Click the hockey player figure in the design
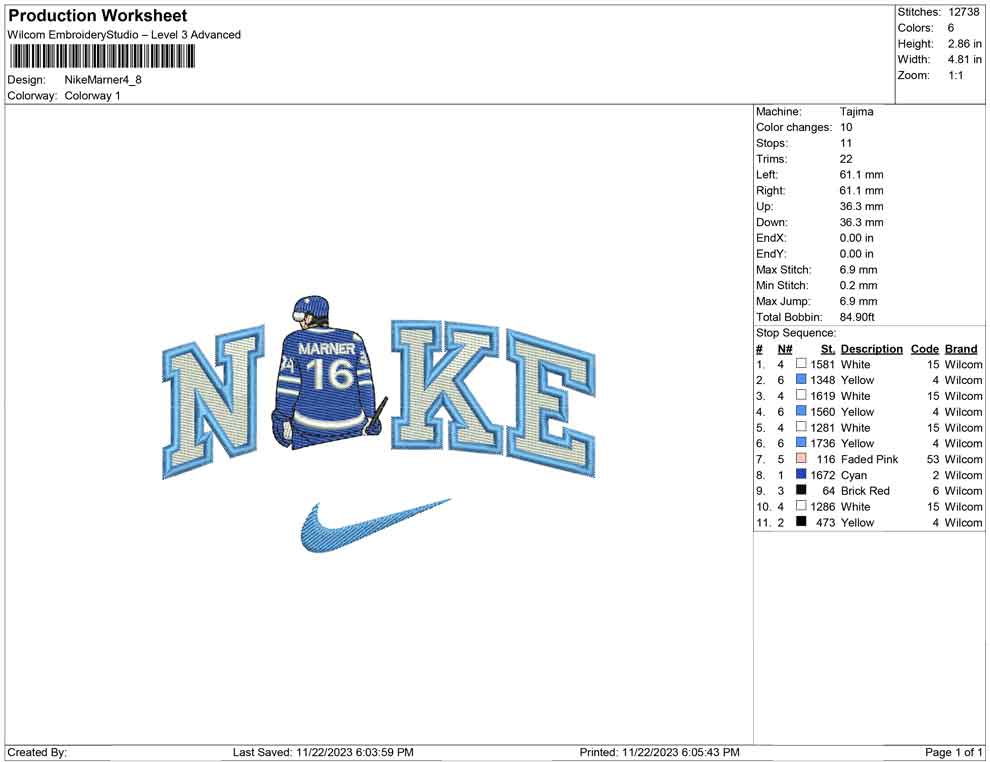 329,372
